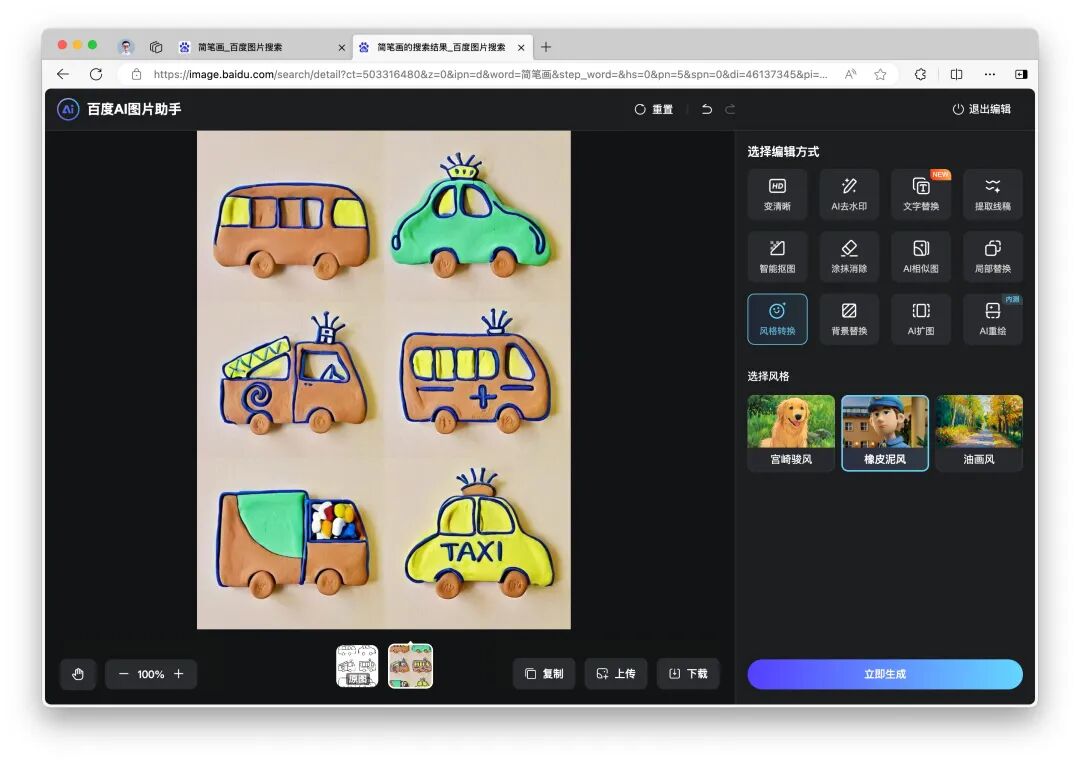Zoom out with the minus button
The image size is (1080, 763).
coord(124,674)
